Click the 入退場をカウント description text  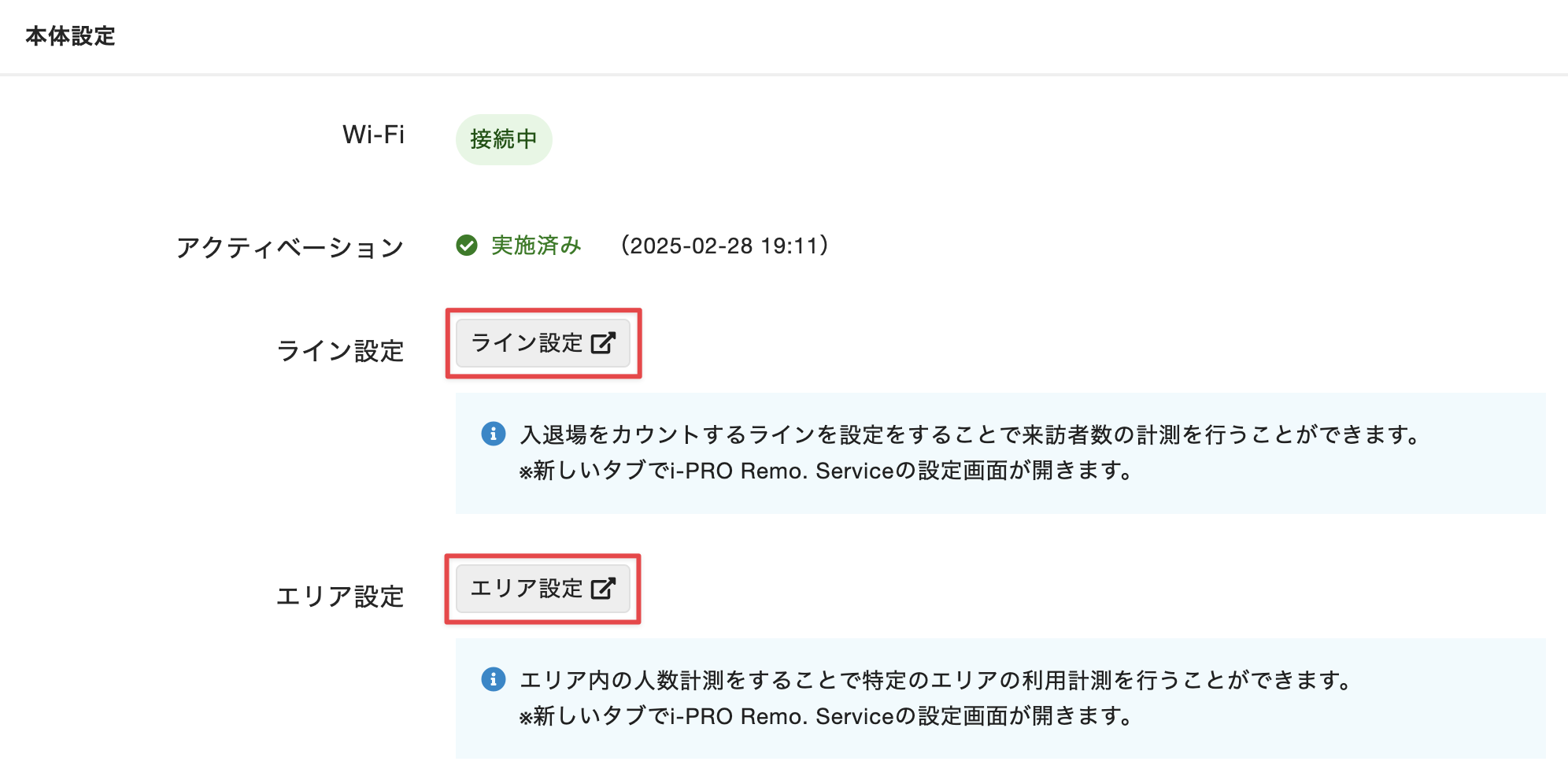(x=970, y=434)
